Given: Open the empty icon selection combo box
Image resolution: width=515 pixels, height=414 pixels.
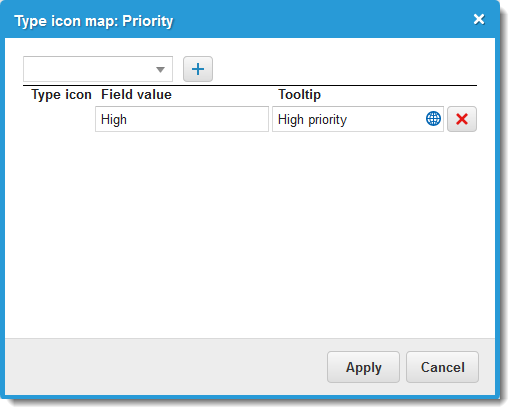Looking at the screenshot, I should pyautogui.click(x=98, y=69).
